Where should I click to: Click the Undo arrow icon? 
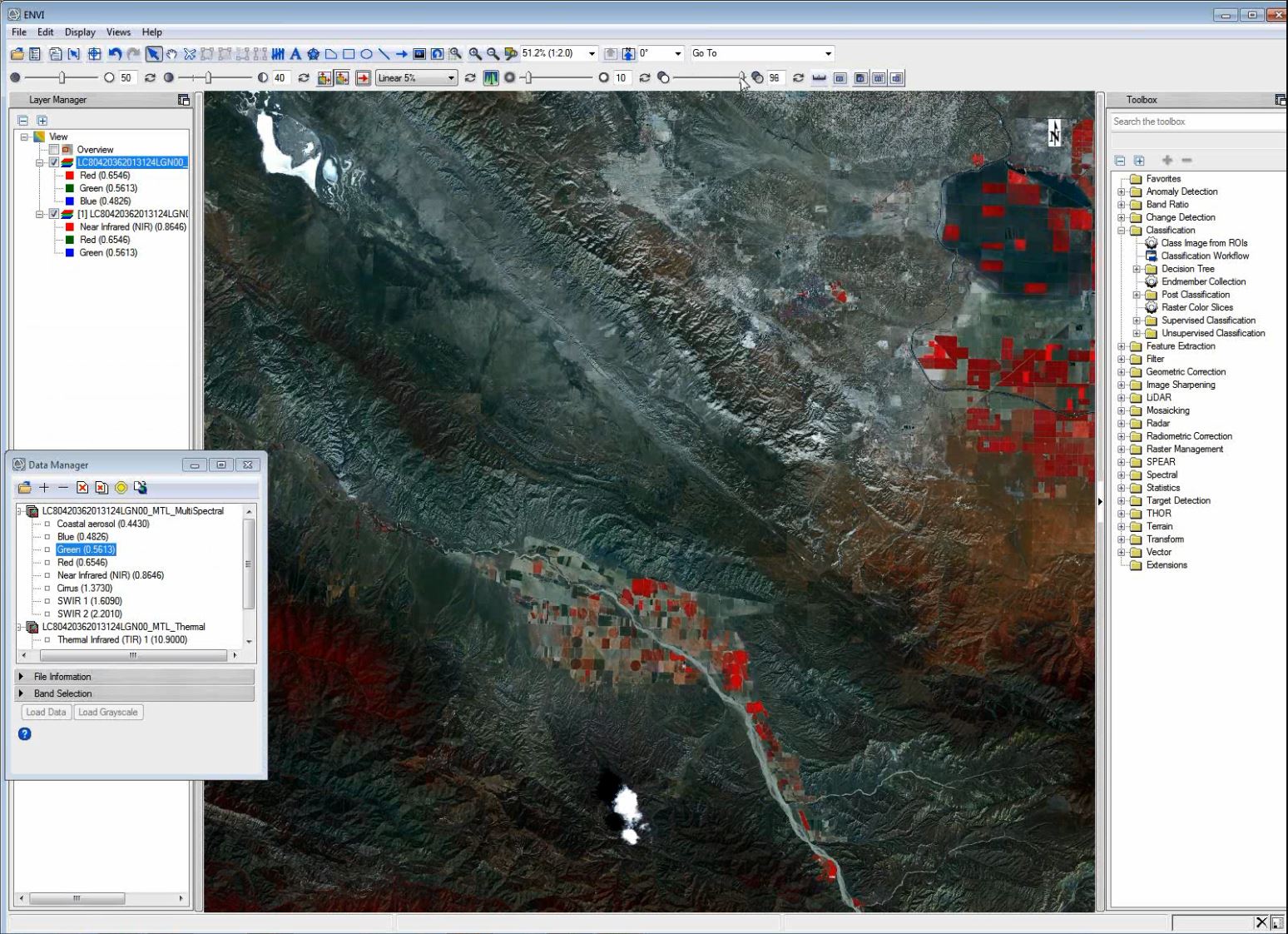[x=114, y=53]
